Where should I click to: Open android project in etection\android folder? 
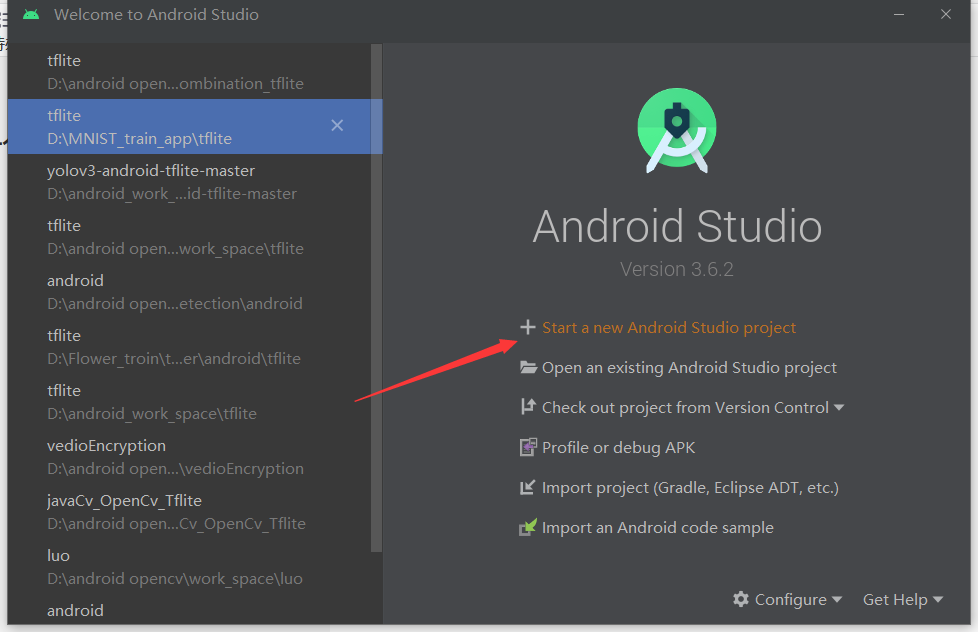pos(189,291)
